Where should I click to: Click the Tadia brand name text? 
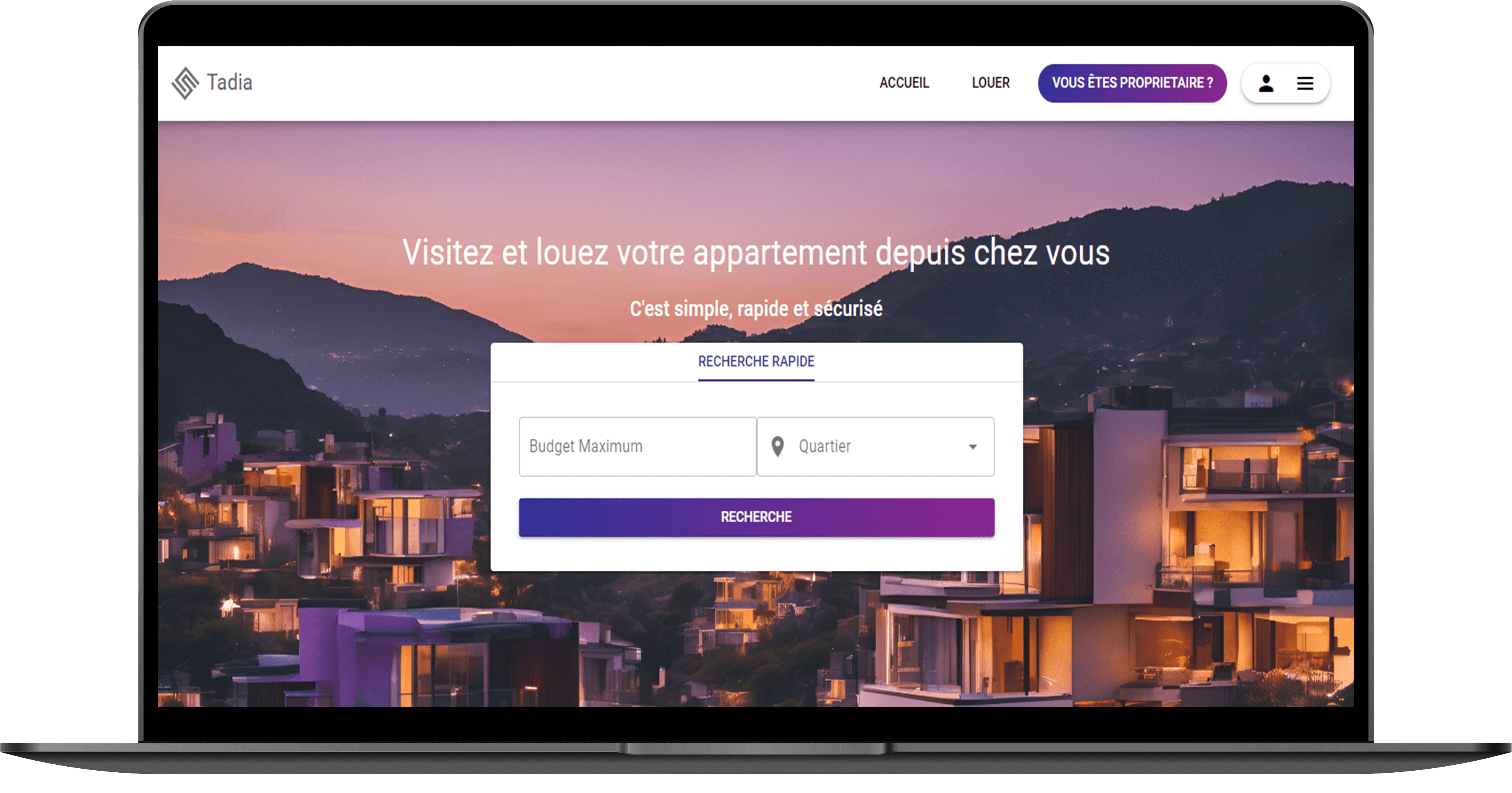(x=230, y=82)
